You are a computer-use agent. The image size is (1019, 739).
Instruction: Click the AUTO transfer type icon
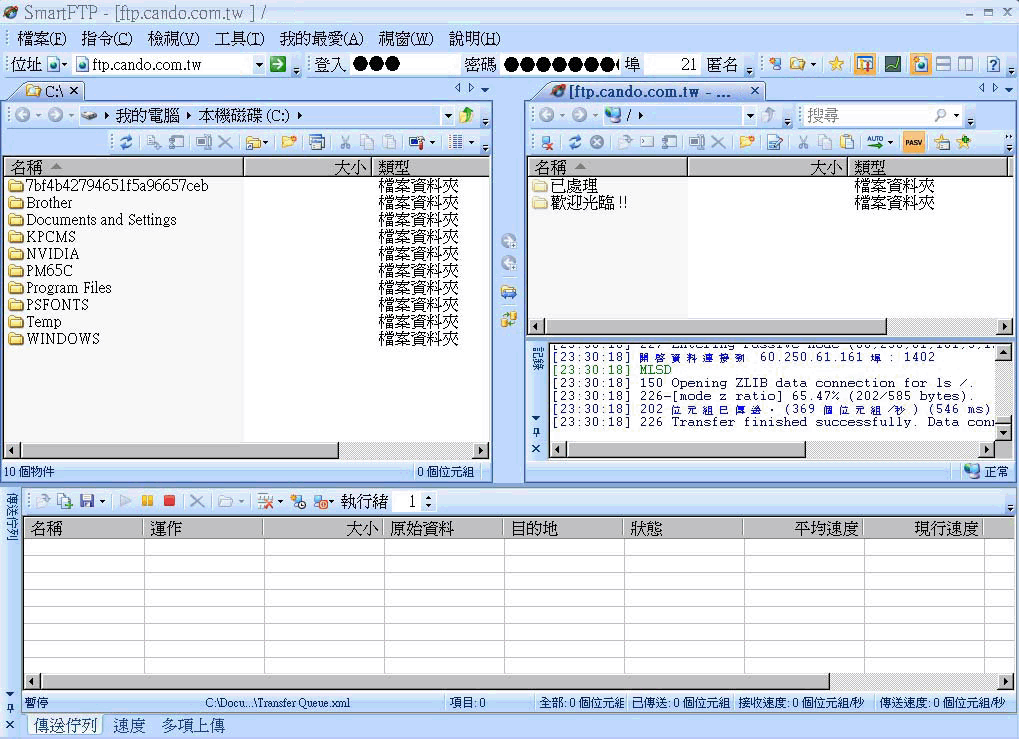[875, 142]
